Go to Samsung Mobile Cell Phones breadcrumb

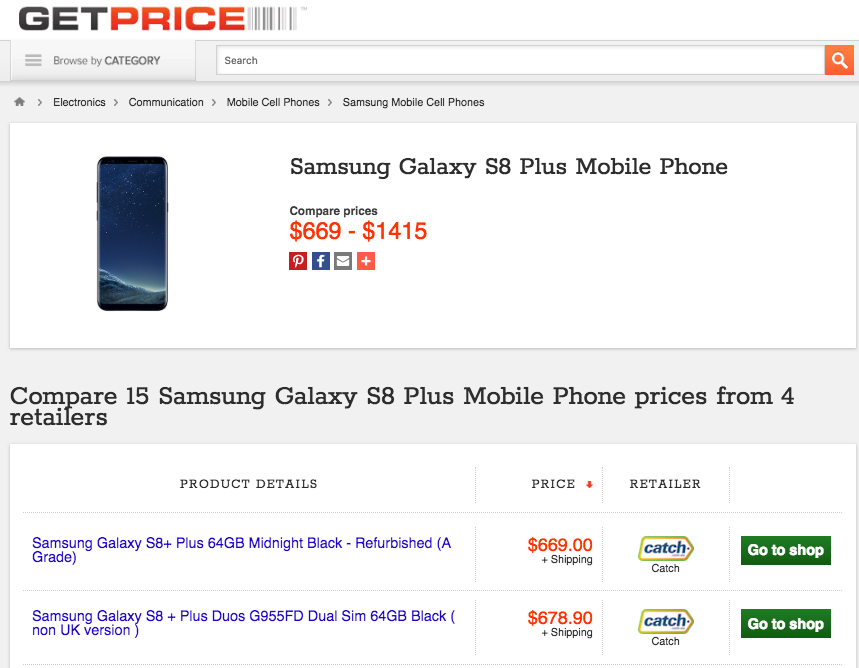pos(413,102)
